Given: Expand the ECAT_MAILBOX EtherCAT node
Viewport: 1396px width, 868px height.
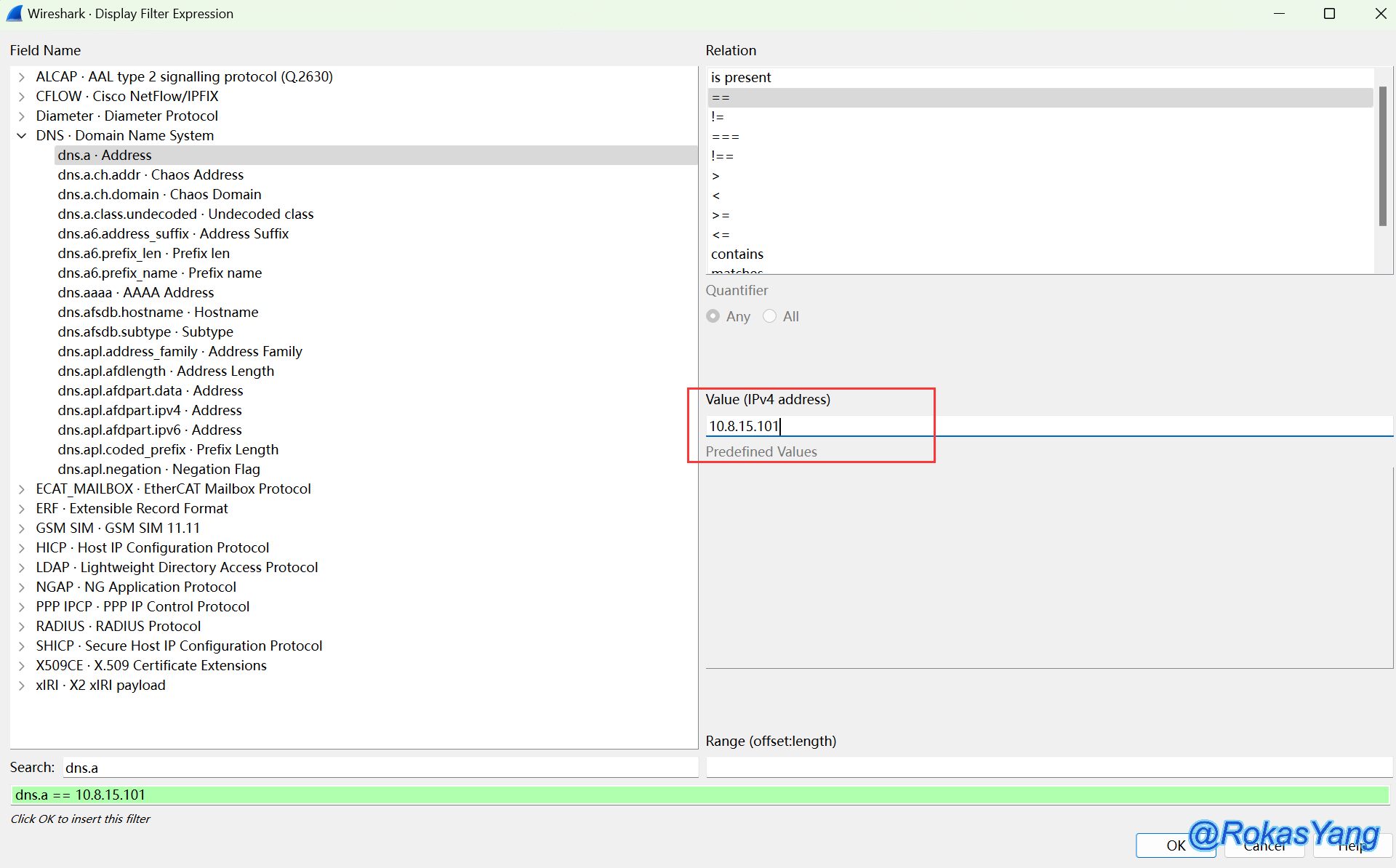Looking at the screenshot, I should (x=22, y=489).
